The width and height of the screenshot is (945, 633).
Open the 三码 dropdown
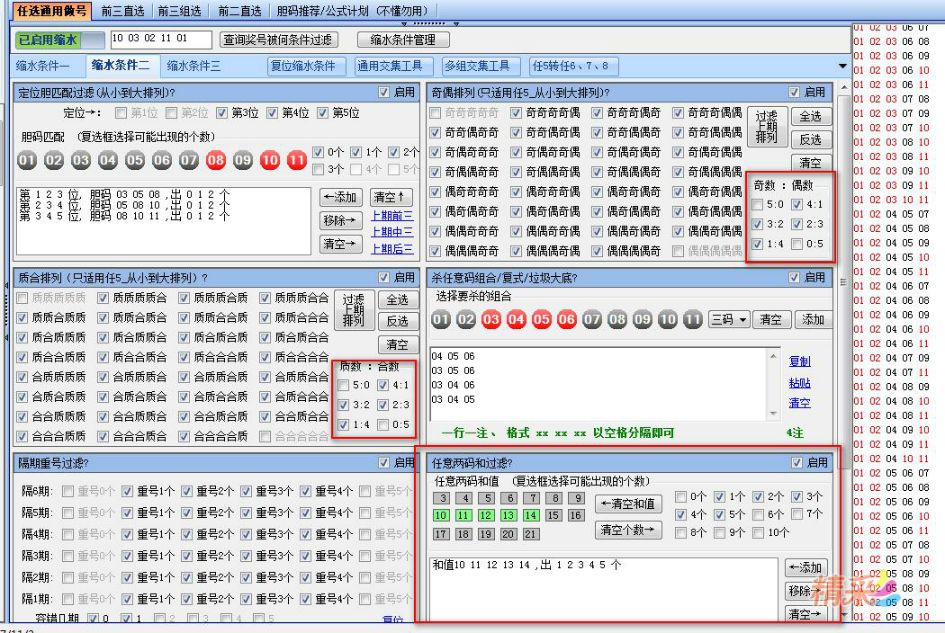click(x=728, y=320)
